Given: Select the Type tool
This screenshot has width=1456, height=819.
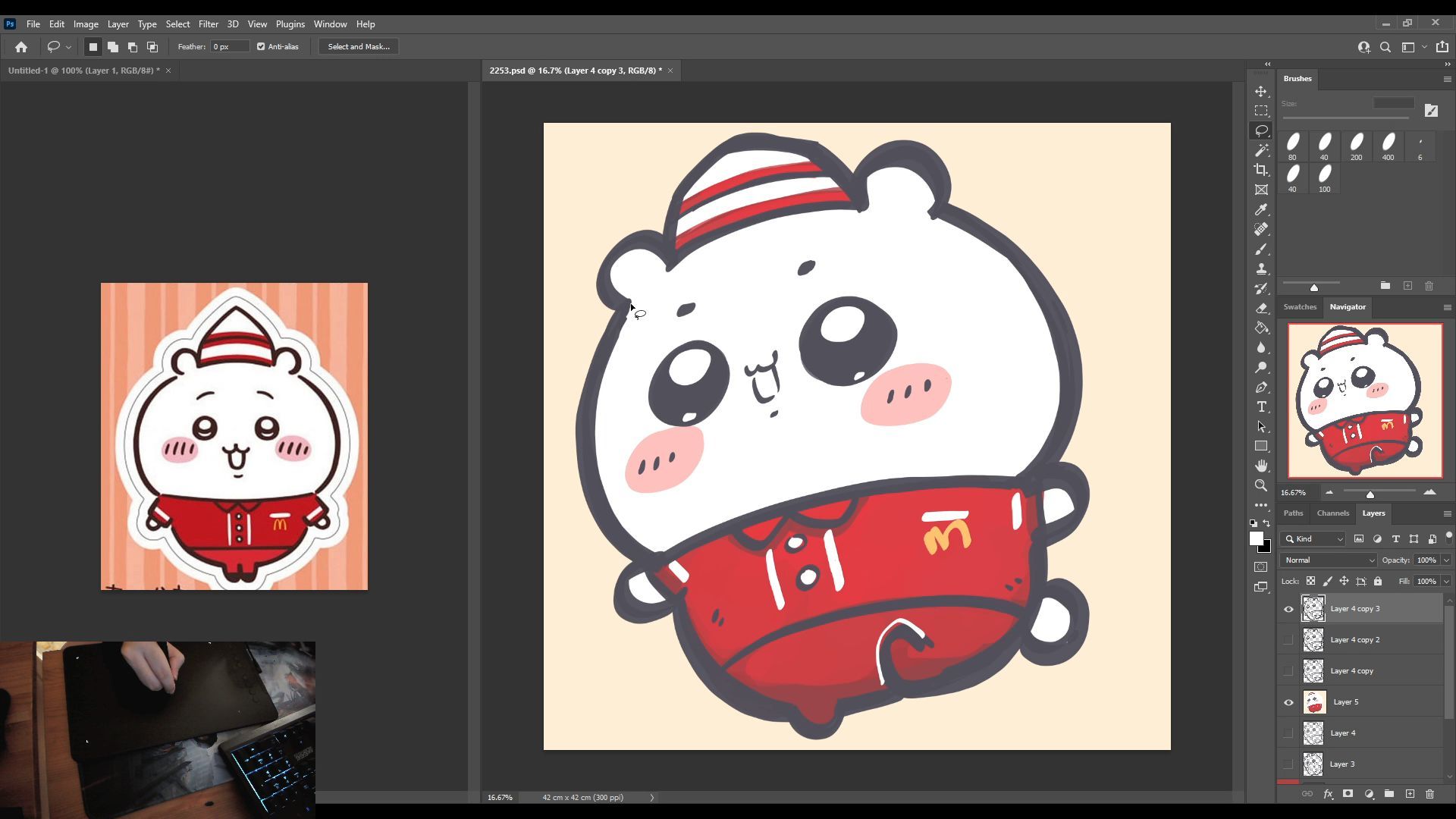Looking at the screenshot, I should 1261,406.
